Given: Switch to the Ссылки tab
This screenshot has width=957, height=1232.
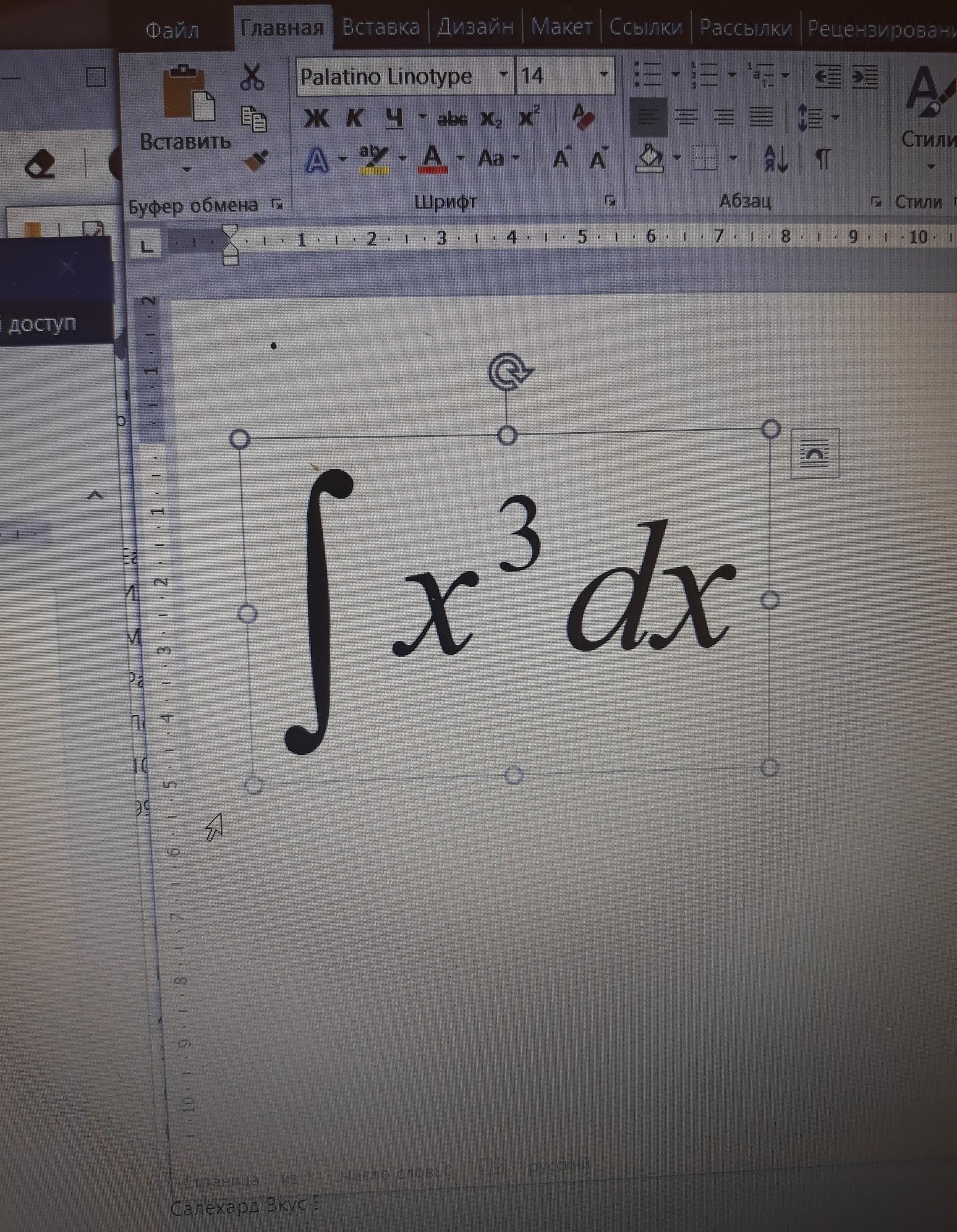Looking at the screenshot, I should [646, 27].
